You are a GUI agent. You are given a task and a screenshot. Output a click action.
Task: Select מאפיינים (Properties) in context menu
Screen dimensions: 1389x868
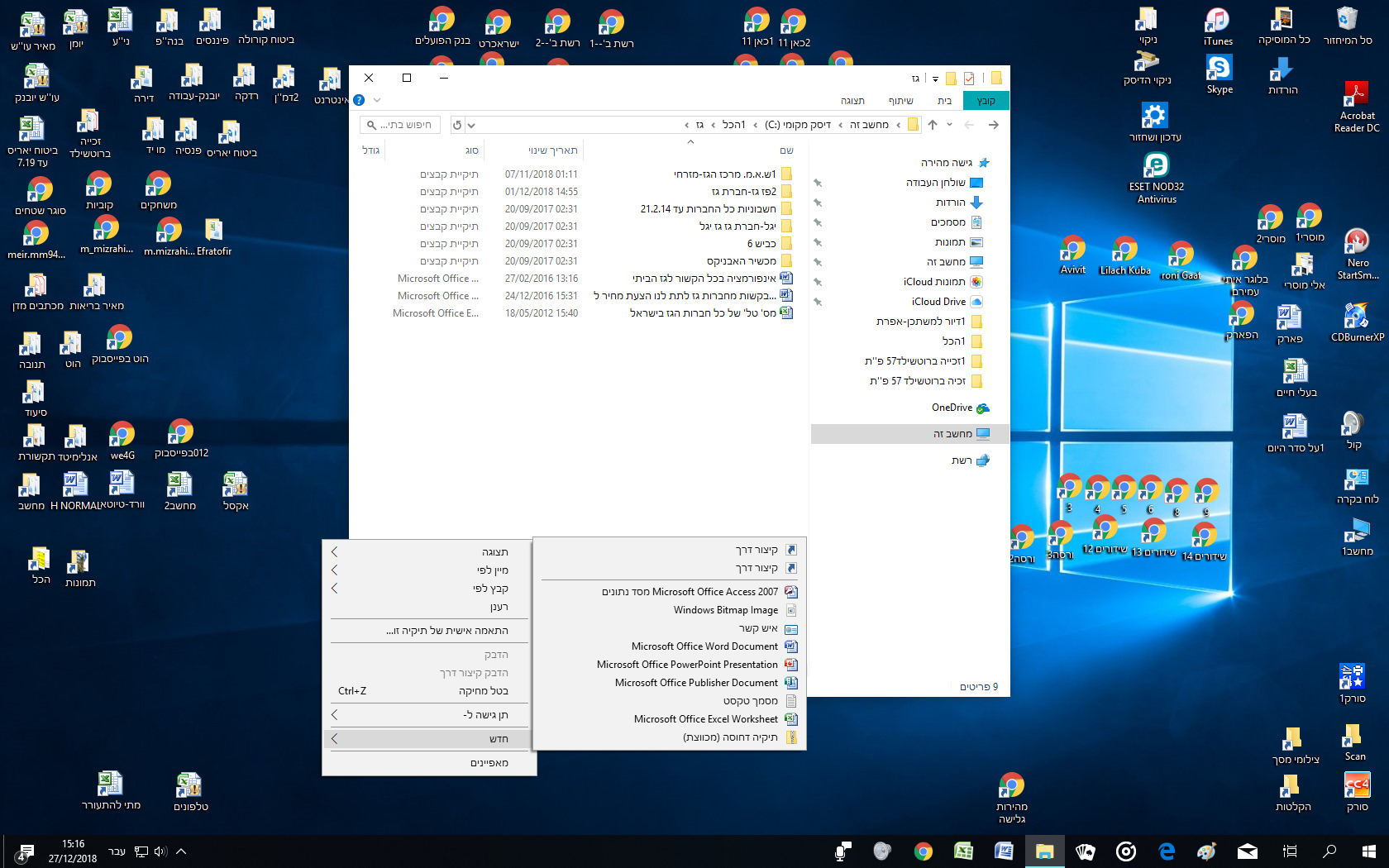tap(489, 763)
